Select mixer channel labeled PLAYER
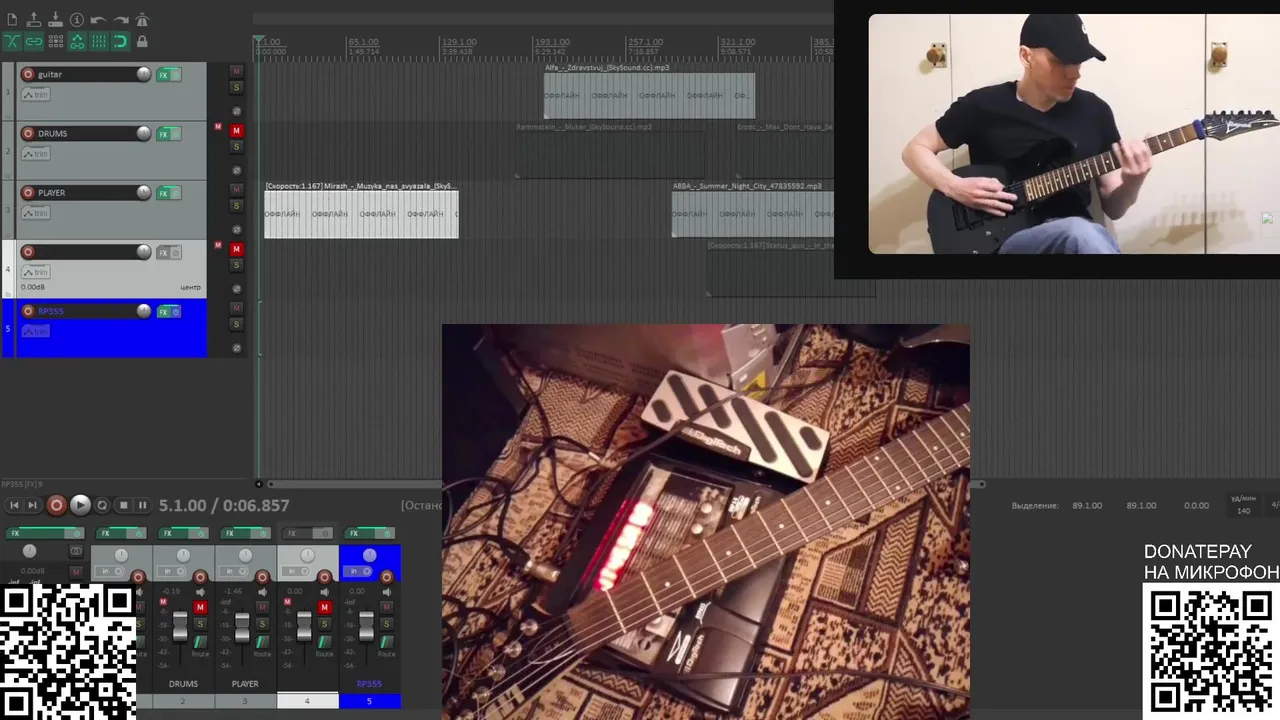The image size is (1280, 720). (245, 684)
